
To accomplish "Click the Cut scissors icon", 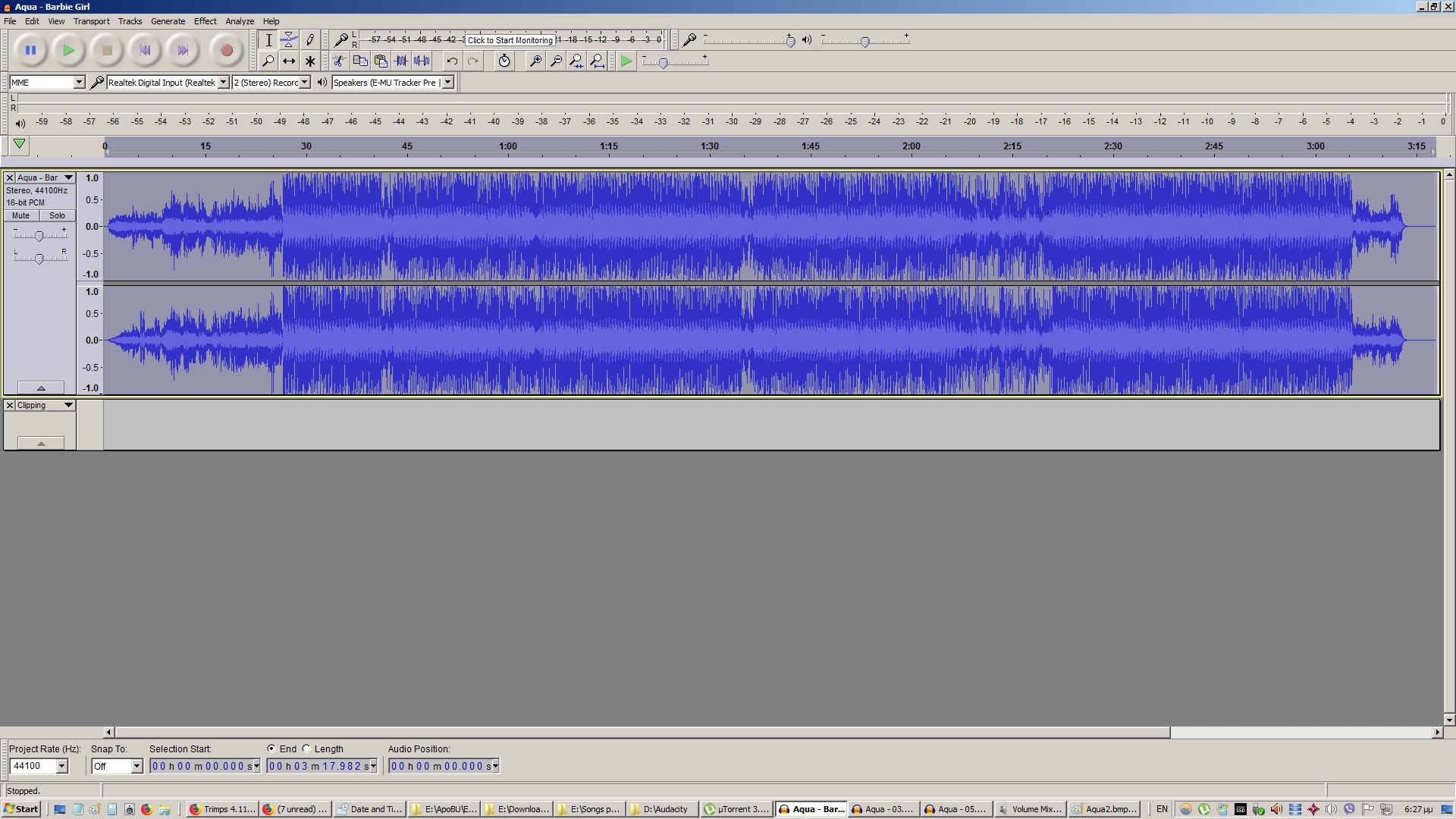I will pos(339,61).
